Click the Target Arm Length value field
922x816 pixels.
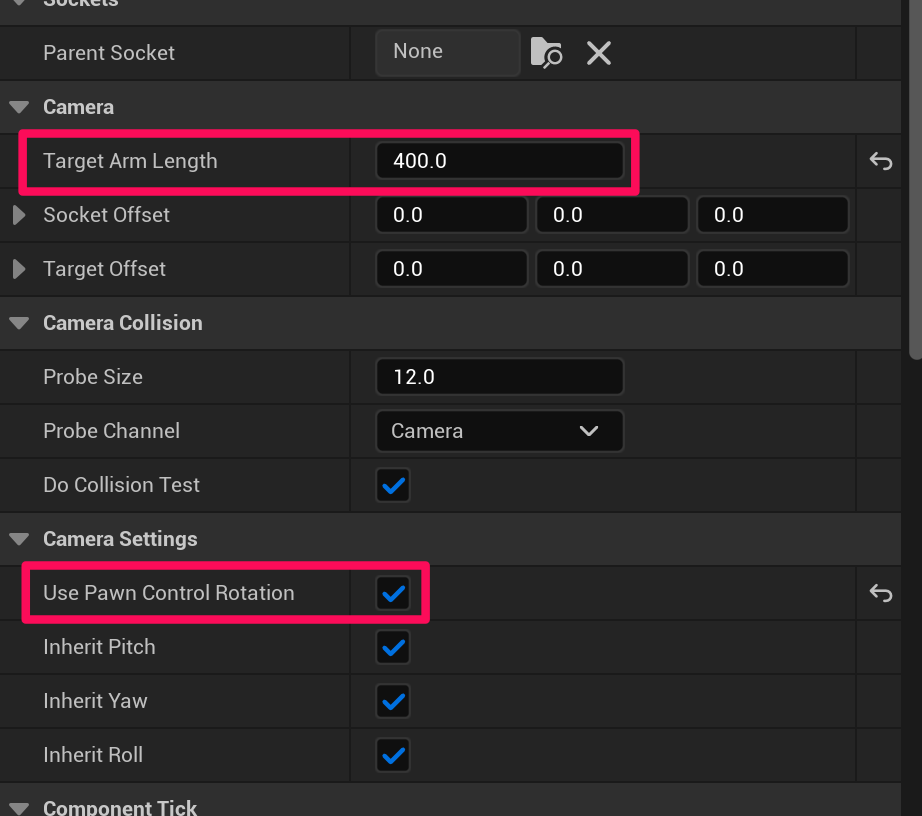500,161
